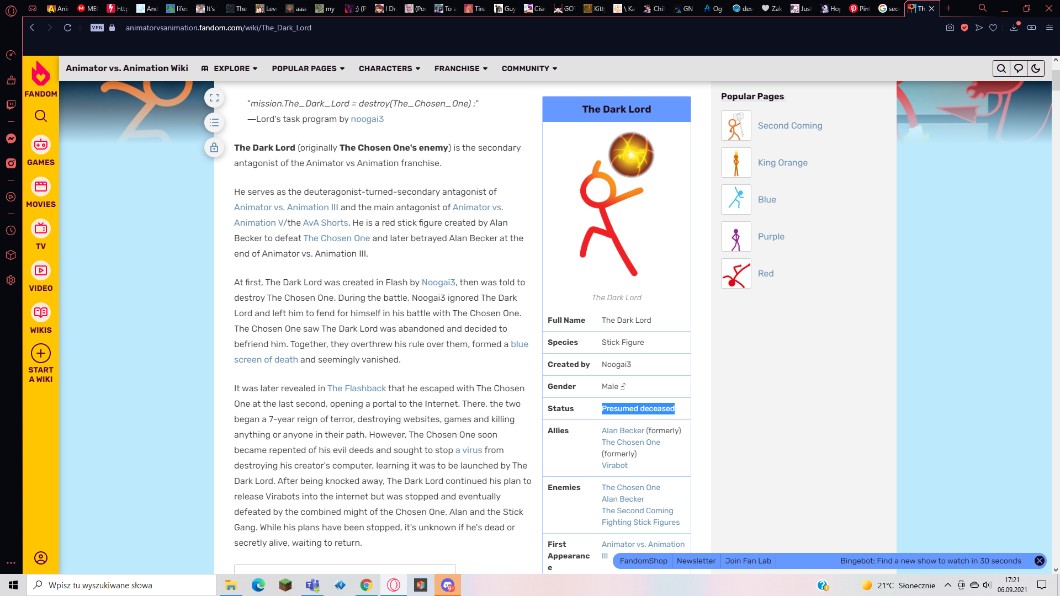The image size is (1060, 596).
Task: Expand page to full width view
Action: pyautogui.click(x=214, y=98)
